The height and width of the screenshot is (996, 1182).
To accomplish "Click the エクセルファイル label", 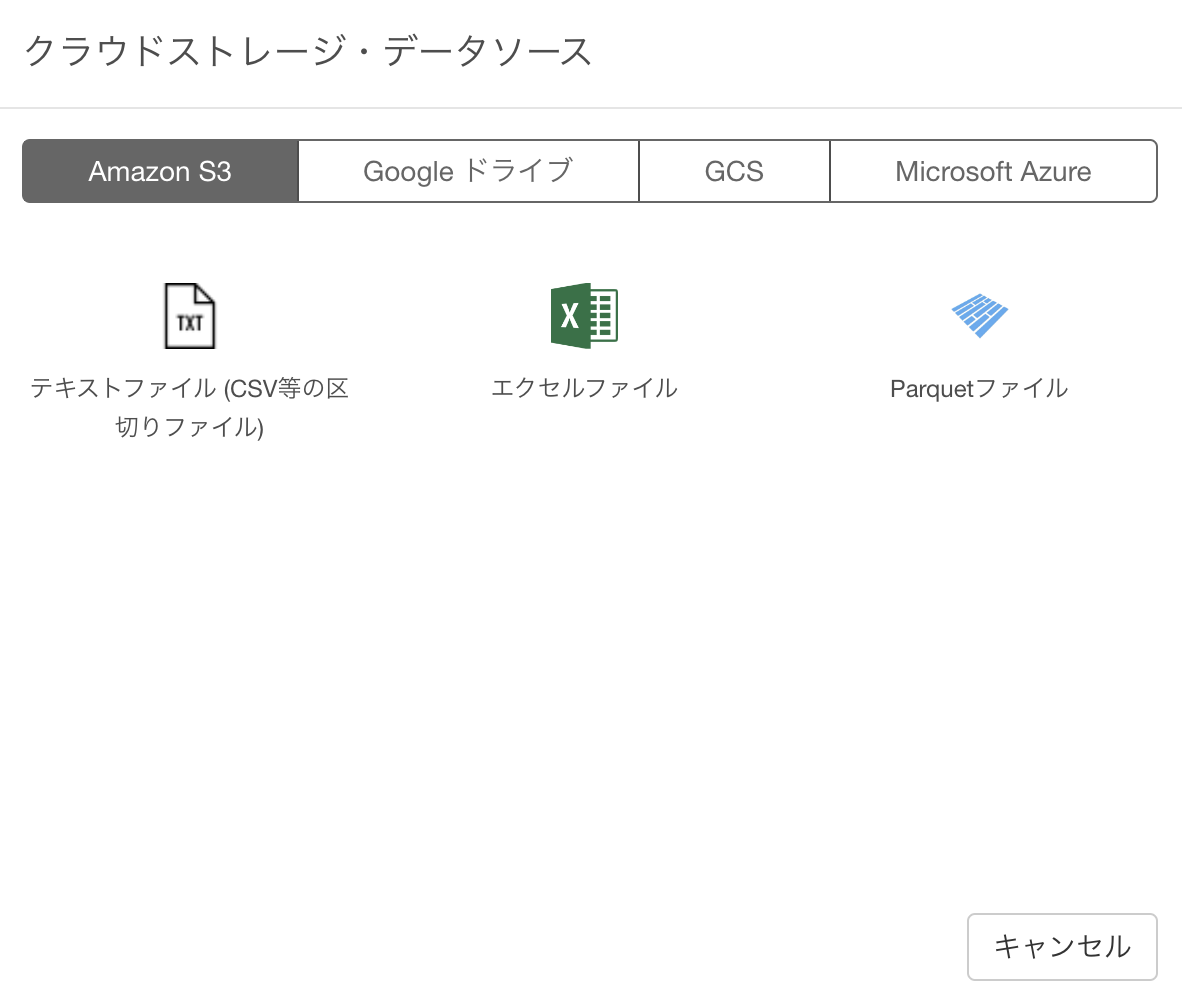I will [584, 388].
